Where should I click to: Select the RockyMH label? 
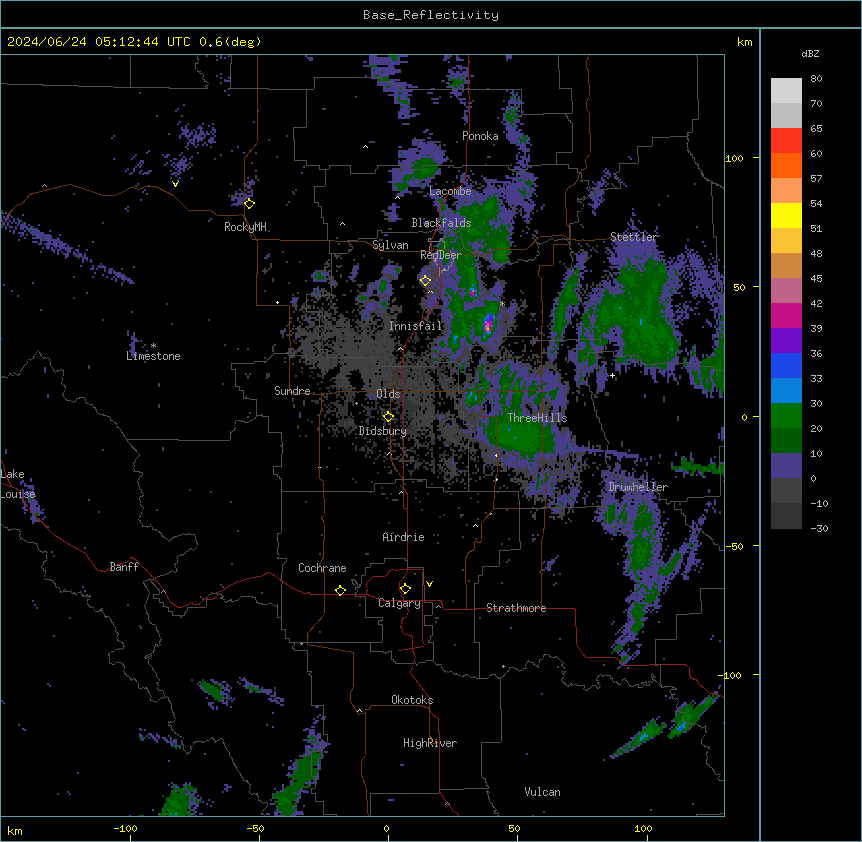pyautogui.click(x=245, y=227)
